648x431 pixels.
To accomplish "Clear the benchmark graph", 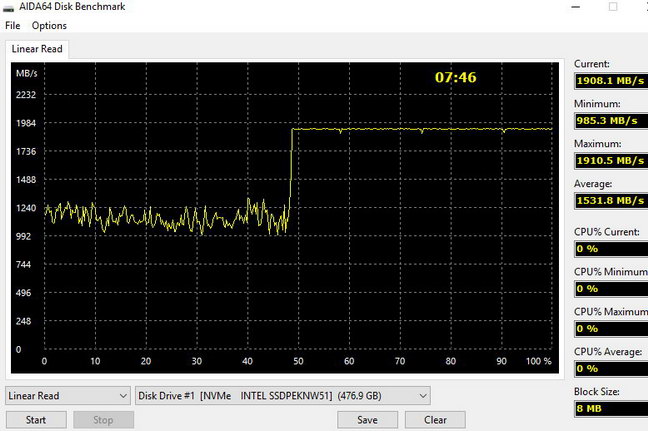I will [x=435, y=420].
